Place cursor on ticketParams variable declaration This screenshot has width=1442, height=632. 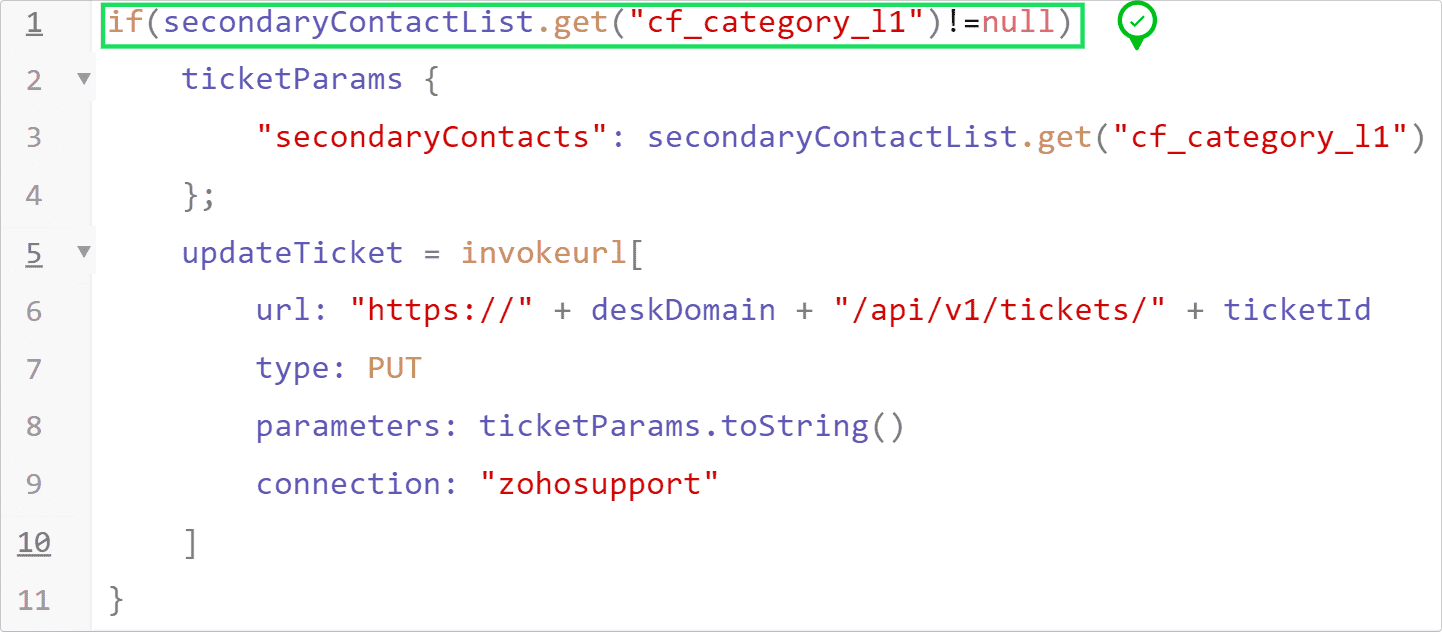pos(292,80)
